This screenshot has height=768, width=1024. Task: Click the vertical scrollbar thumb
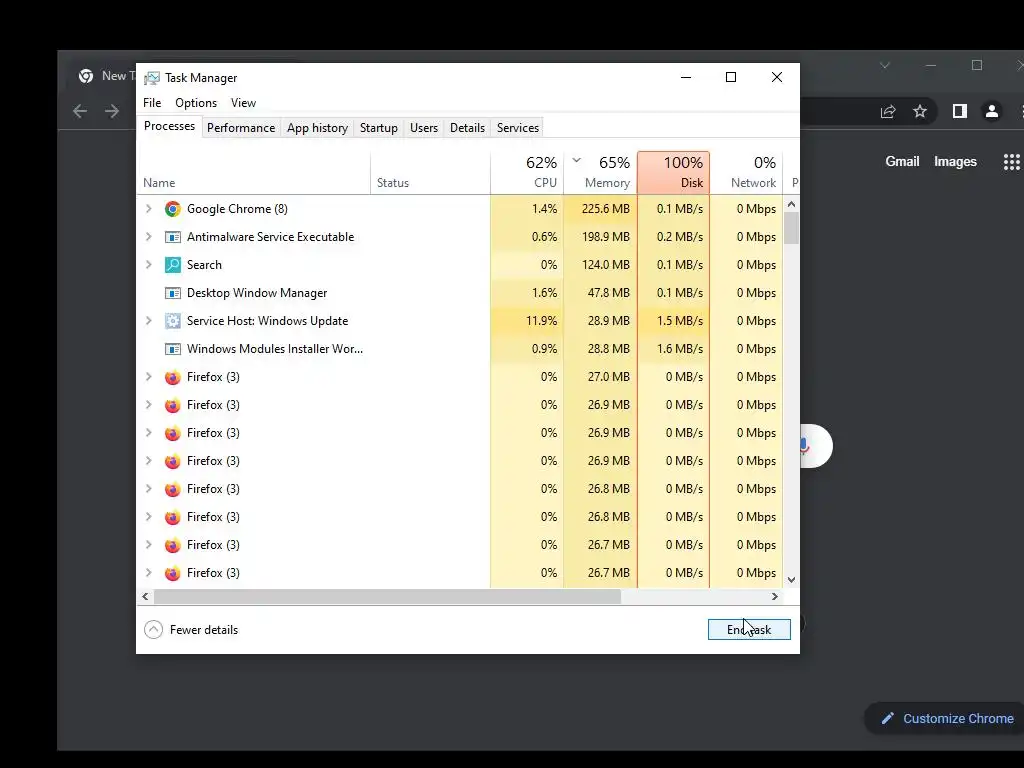click(x=792, y=228)
